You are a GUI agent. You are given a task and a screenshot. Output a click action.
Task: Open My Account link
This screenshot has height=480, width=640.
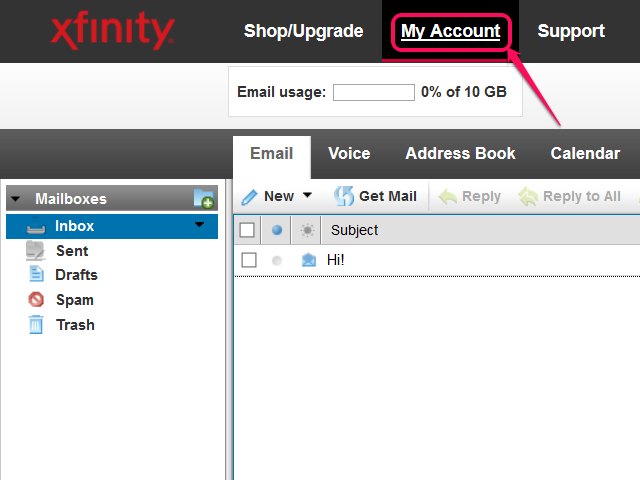pyautogui.click(x=450, y=31)
